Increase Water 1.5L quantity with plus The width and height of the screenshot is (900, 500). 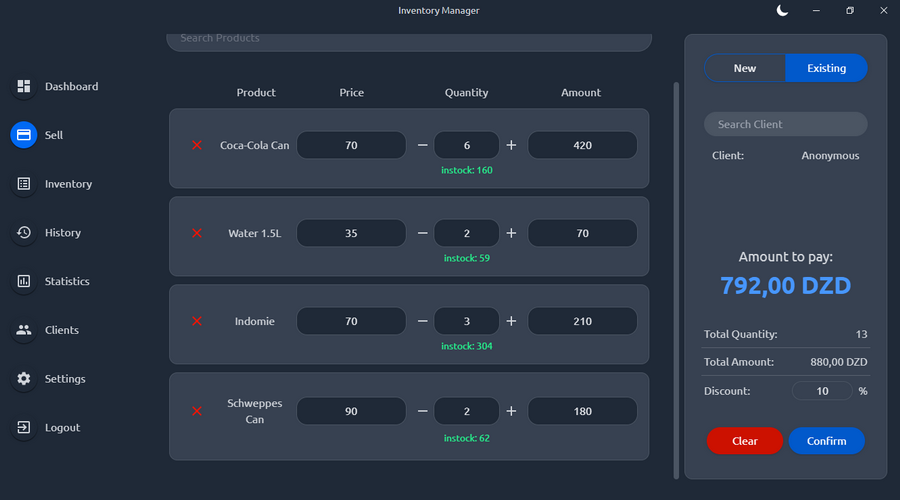coord(511,233)
